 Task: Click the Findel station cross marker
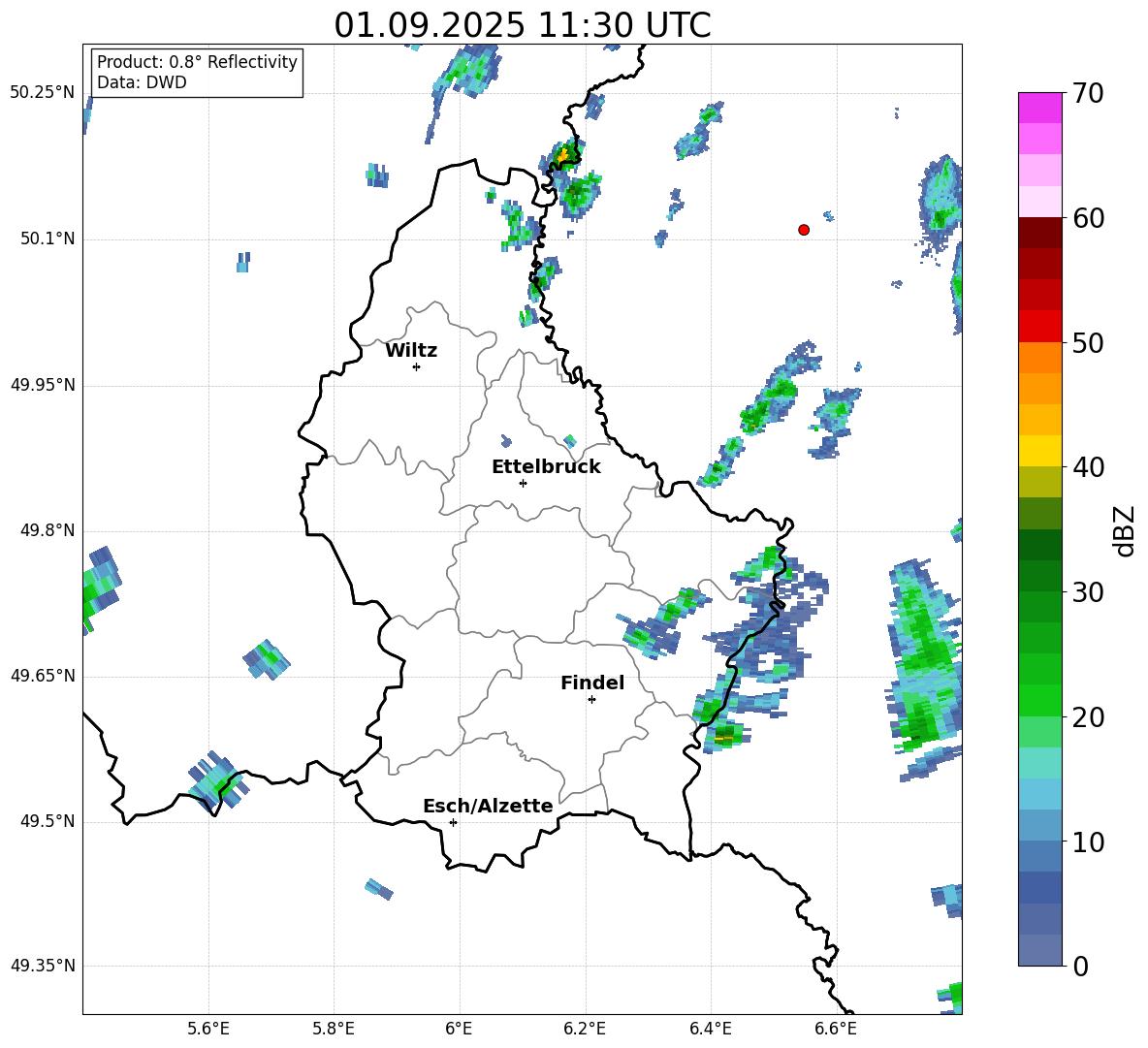click(591, 699)
